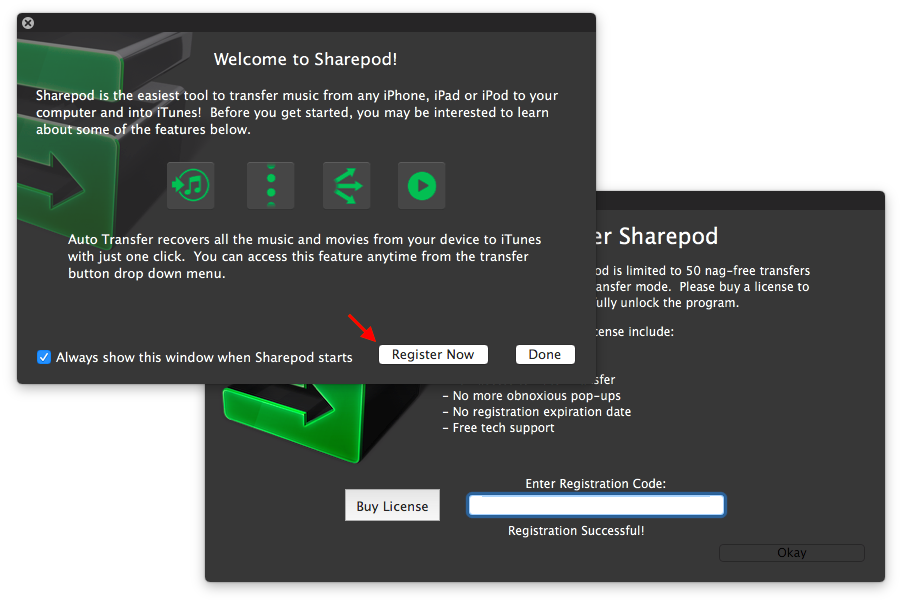Click the No more obnoxious pop-ups line
Image resolution: width=900 pixels, height=600 pixels.
532,396
